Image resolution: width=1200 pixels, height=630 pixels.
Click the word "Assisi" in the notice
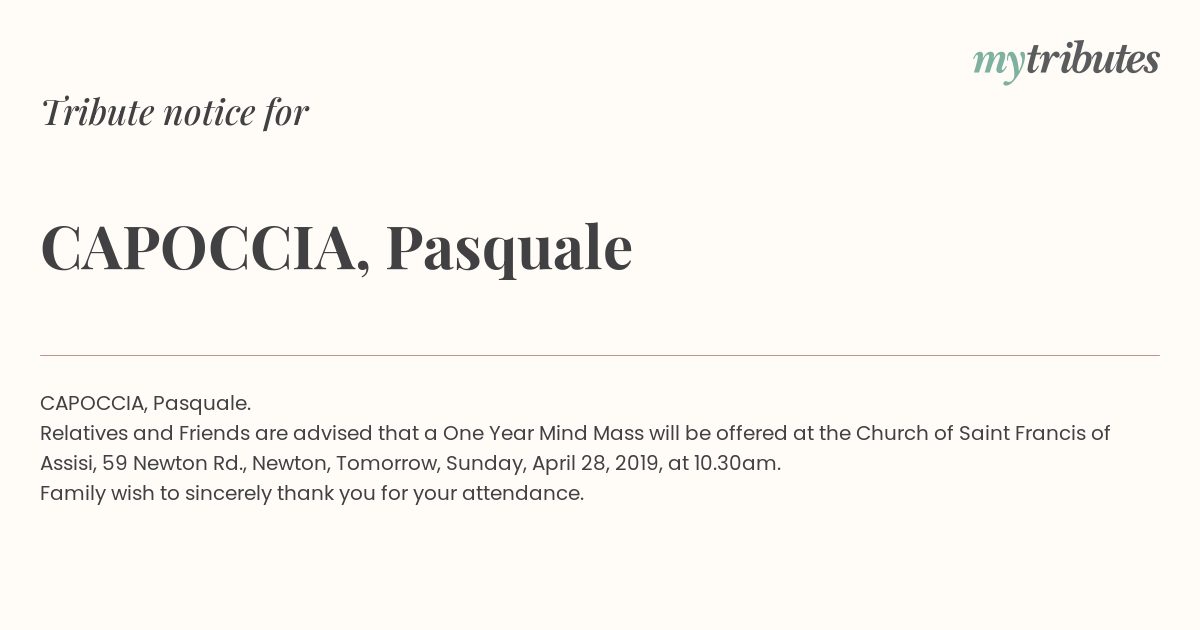[68, 463]
